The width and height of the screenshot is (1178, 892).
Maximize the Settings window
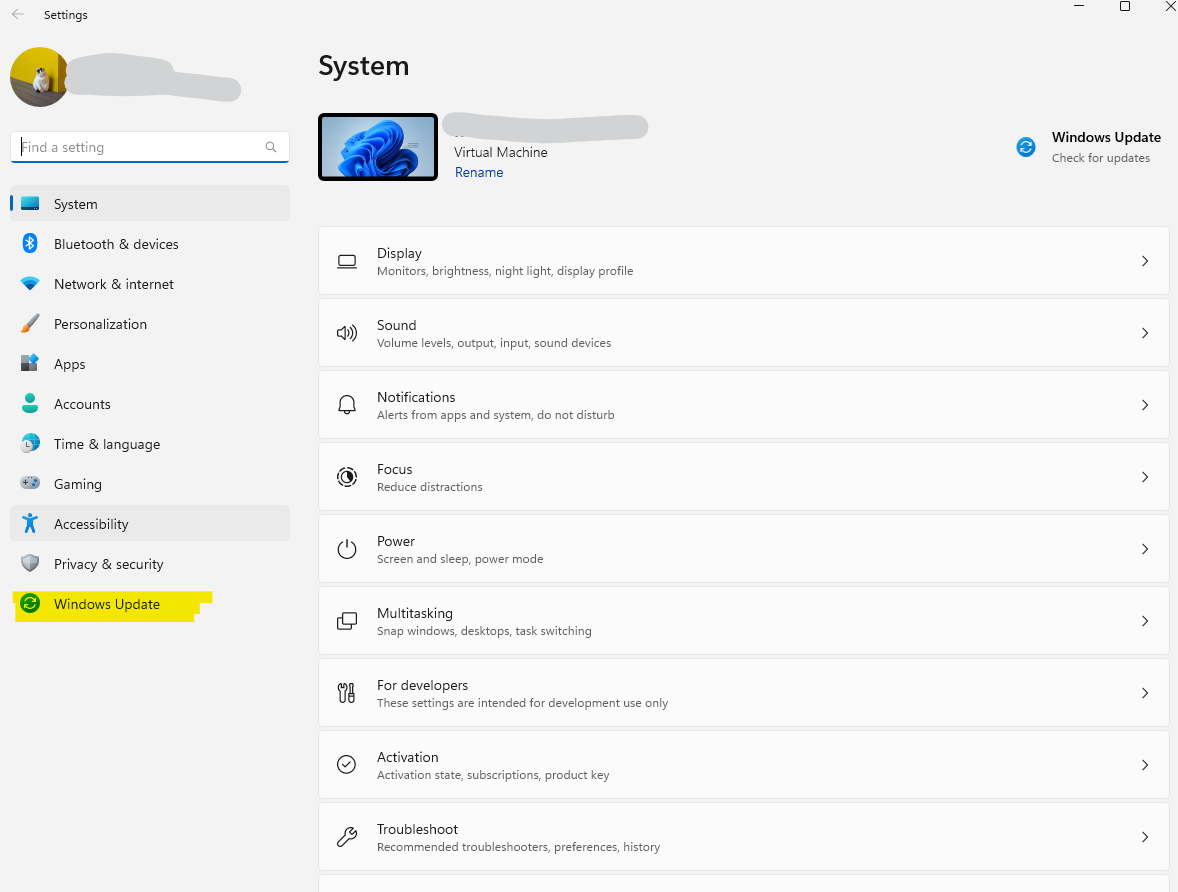(1125, 7)
